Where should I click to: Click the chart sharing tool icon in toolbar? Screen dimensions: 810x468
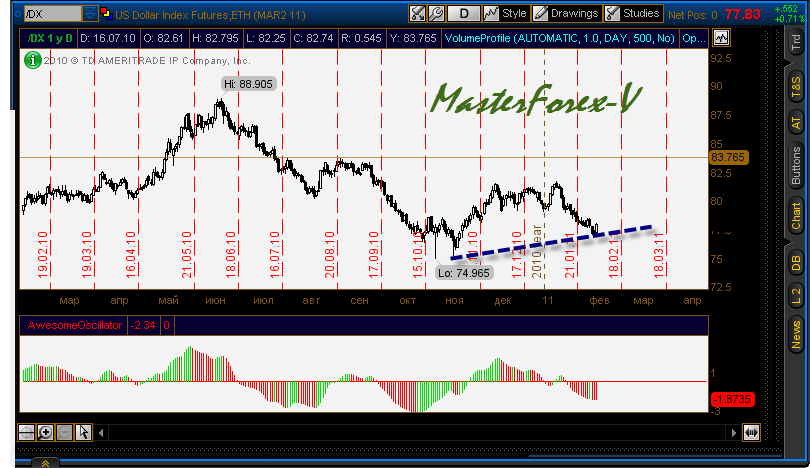tap(417, 13)
